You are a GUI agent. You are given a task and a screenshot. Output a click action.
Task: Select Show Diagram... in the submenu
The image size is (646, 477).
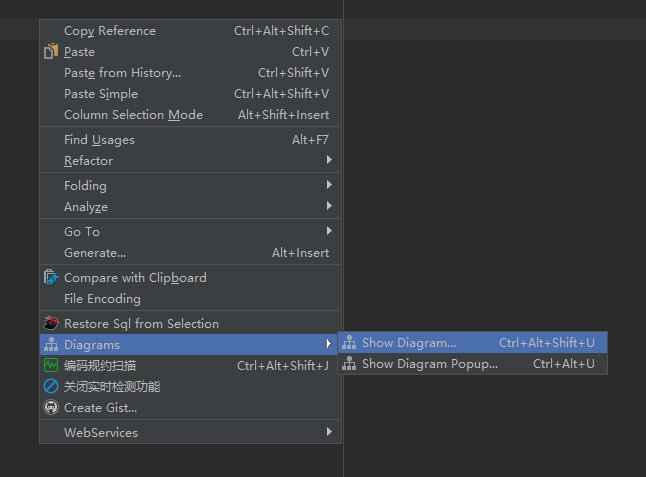click(473, 343)
